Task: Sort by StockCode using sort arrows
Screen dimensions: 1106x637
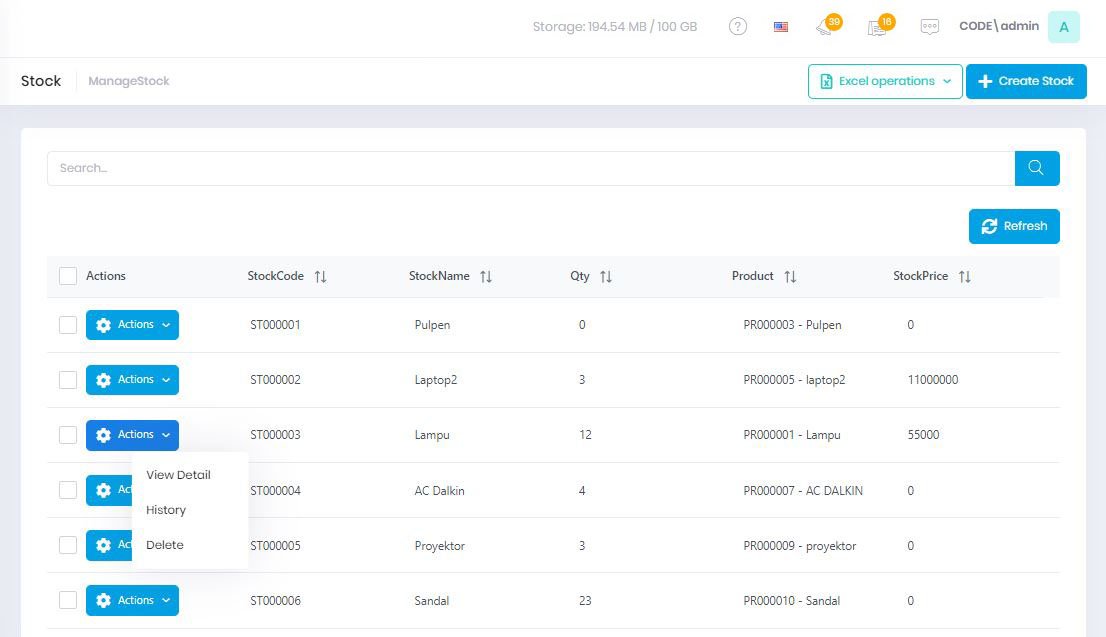Action: 320,277
